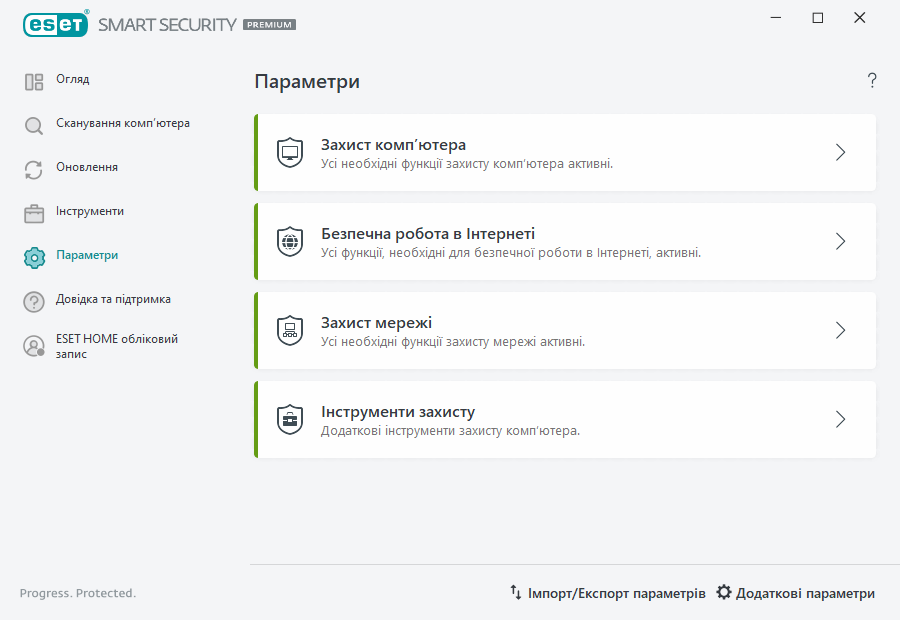Click the Захист комп'ютера shield monitor icon

pos(290,152)
